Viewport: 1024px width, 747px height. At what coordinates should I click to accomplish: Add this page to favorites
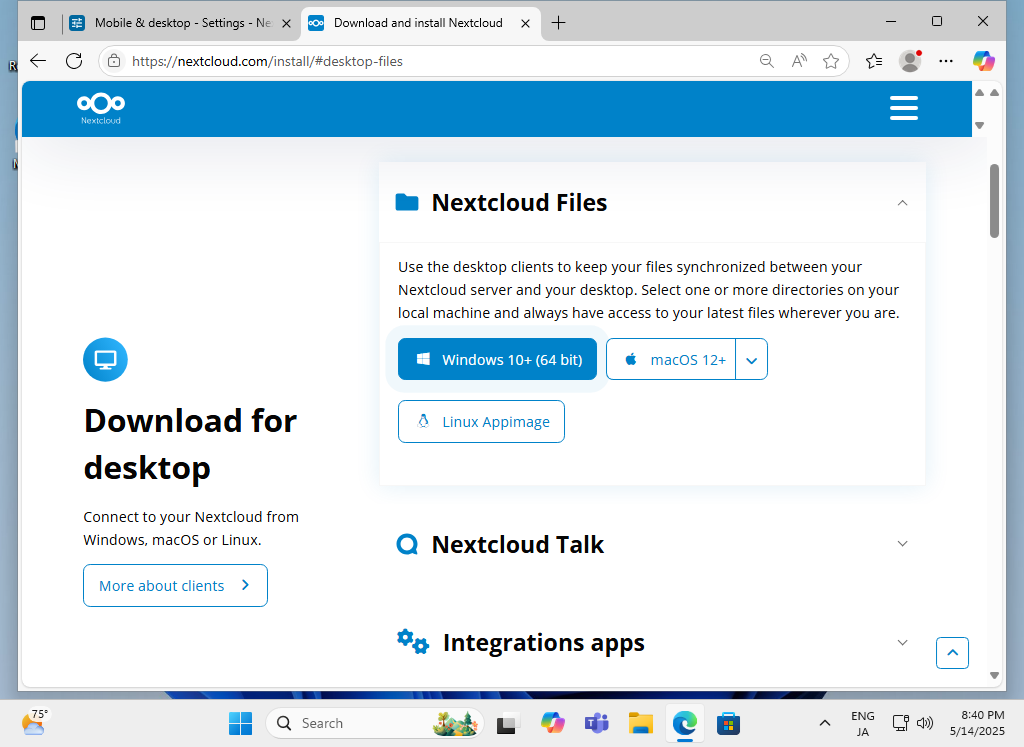[x=831, y=61]
